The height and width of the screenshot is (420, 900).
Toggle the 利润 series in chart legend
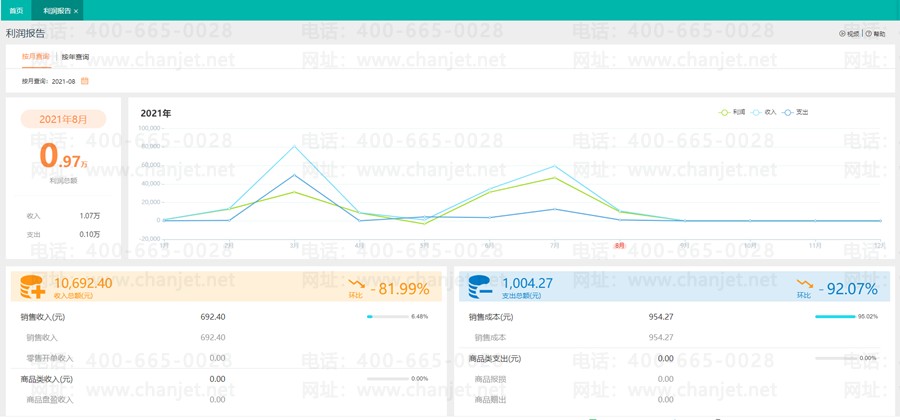(x=732, y=112)
